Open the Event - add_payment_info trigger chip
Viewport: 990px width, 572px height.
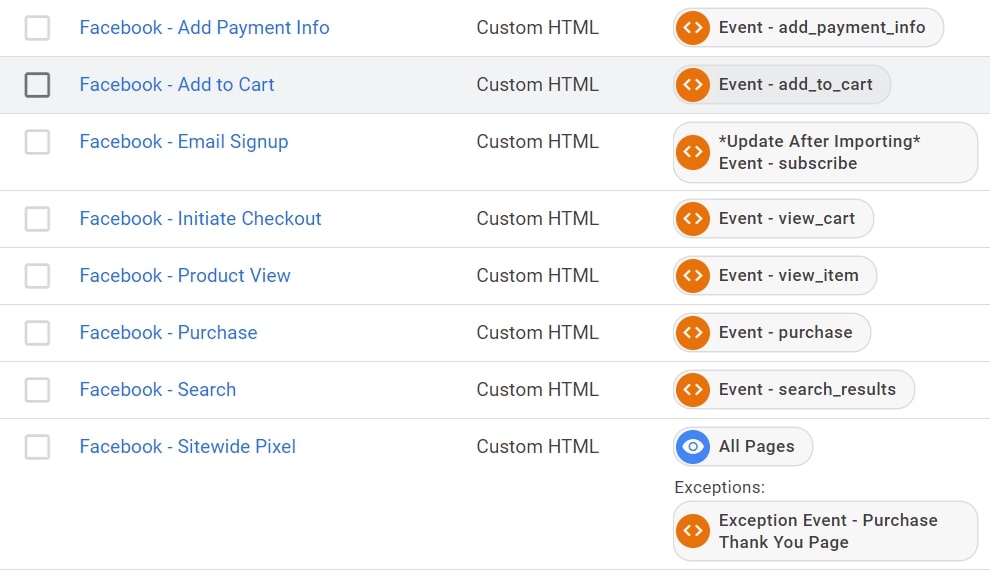pyautogui.click(x=808, y=28)
